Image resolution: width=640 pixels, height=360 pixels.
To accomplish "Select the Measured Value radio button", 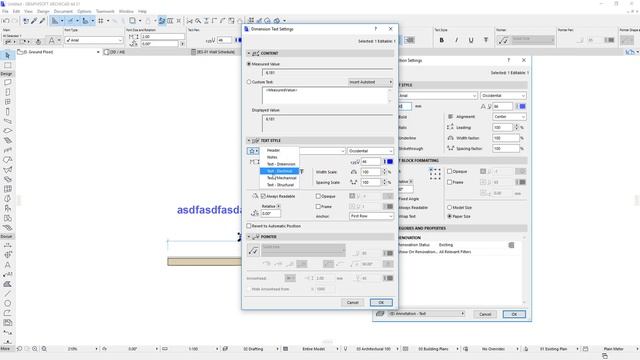I will (x=249, y=64).
